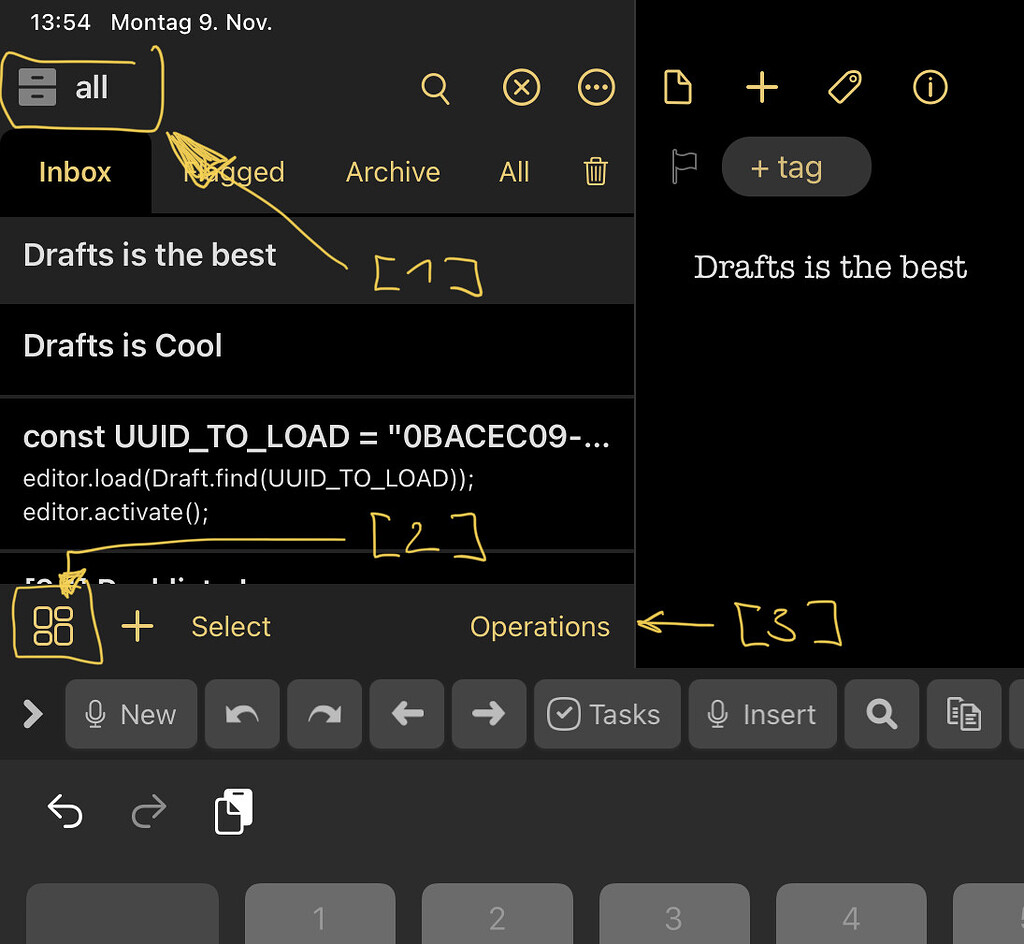Collapse the action bar with the chevron
The height and width of the screenshot is (944, 1024).
(x=31, y=714)
